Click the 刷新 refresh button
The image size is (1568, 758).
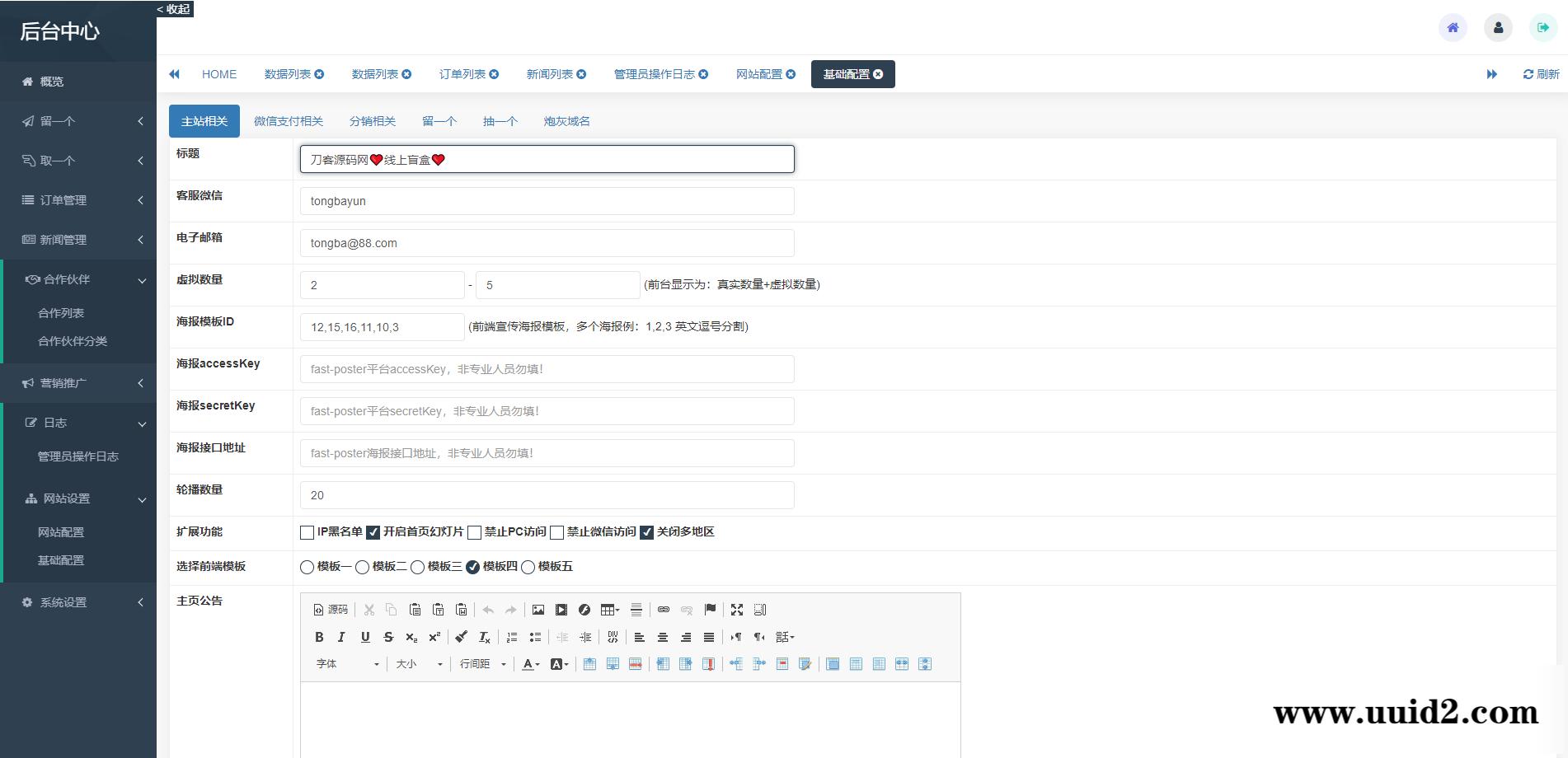[x=1540, y=73]
